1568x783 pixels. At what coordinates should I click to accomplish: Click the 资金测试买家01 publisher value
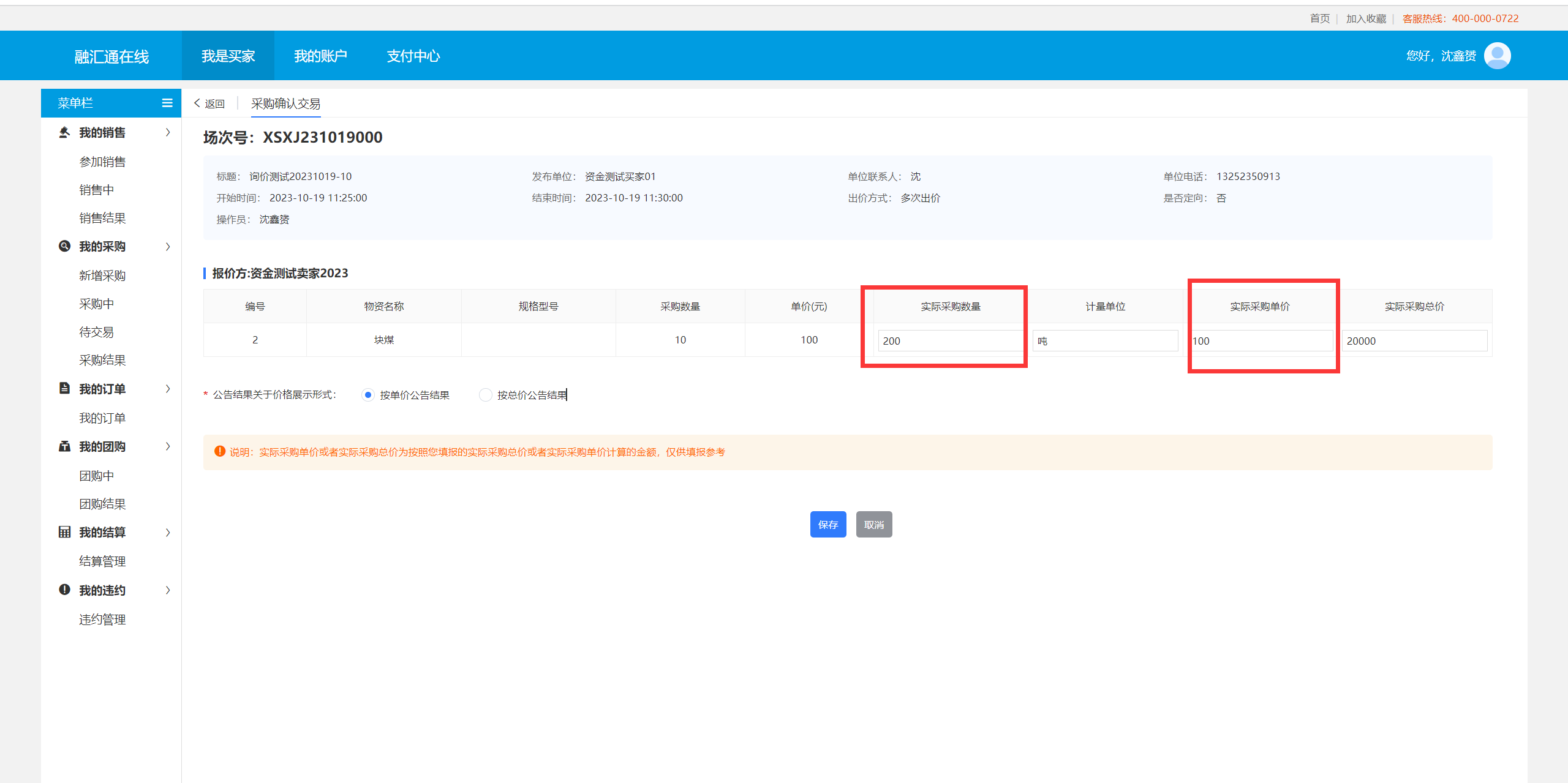[x=620, y=176]
